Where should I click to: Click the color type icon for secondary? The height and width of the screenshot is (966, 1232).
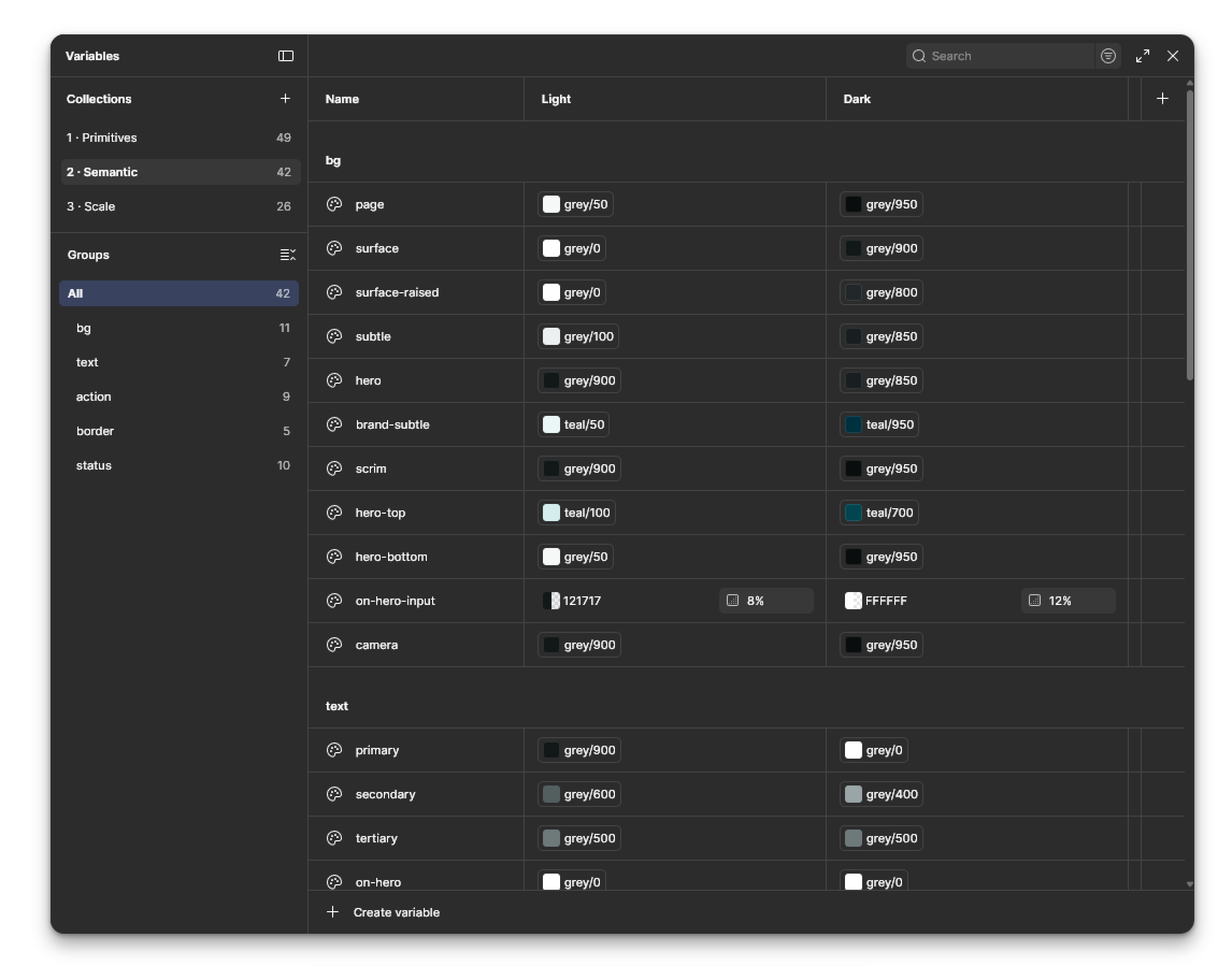tap(334, 794)
